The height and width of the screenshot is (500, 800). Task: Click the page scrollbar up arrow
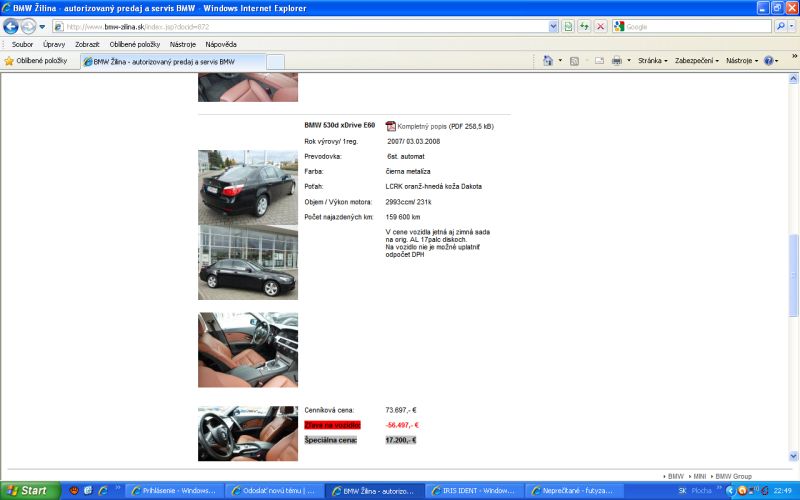tap(793, 79)
